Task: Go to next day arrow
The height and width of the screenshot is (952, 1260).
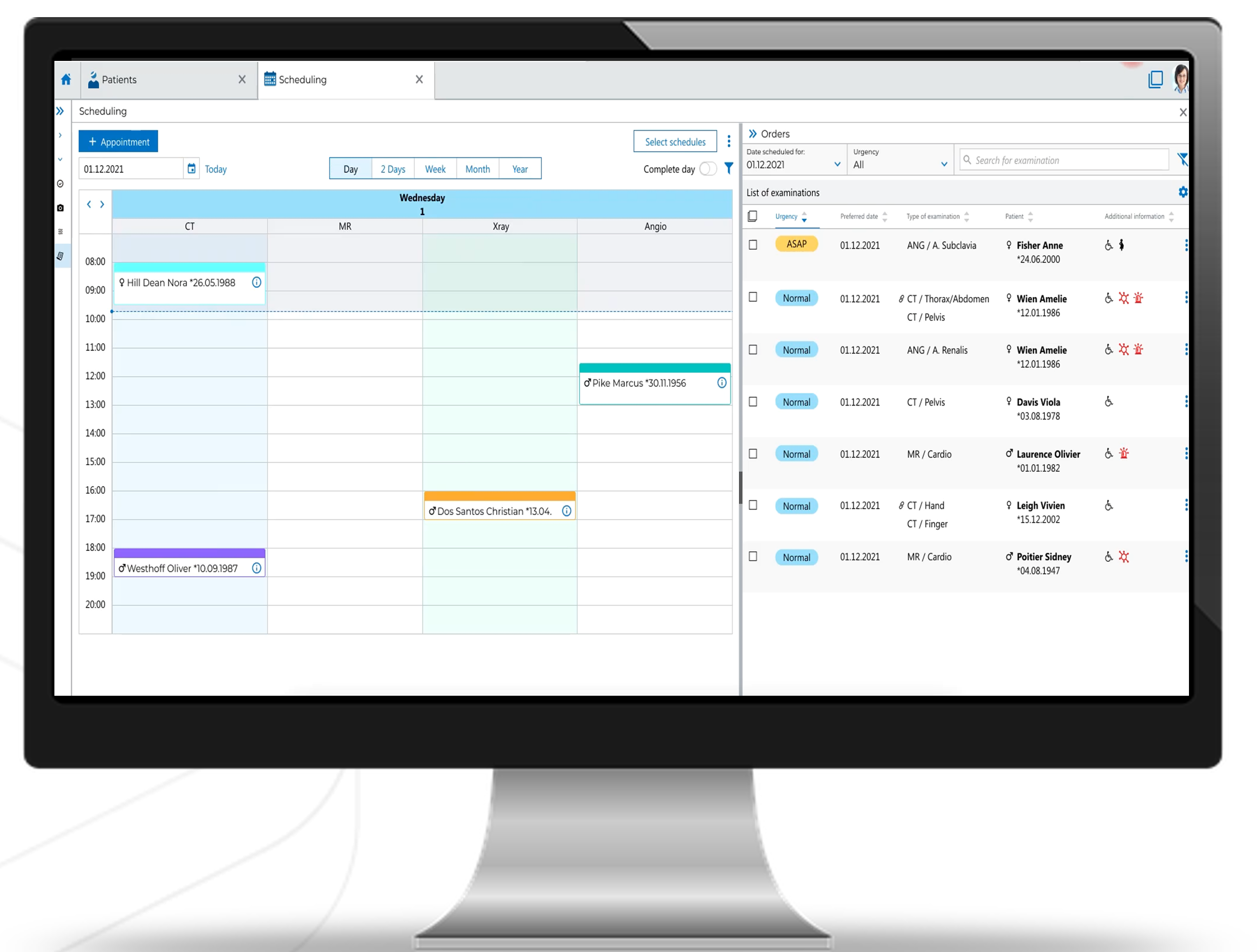Action: point(103,204)
